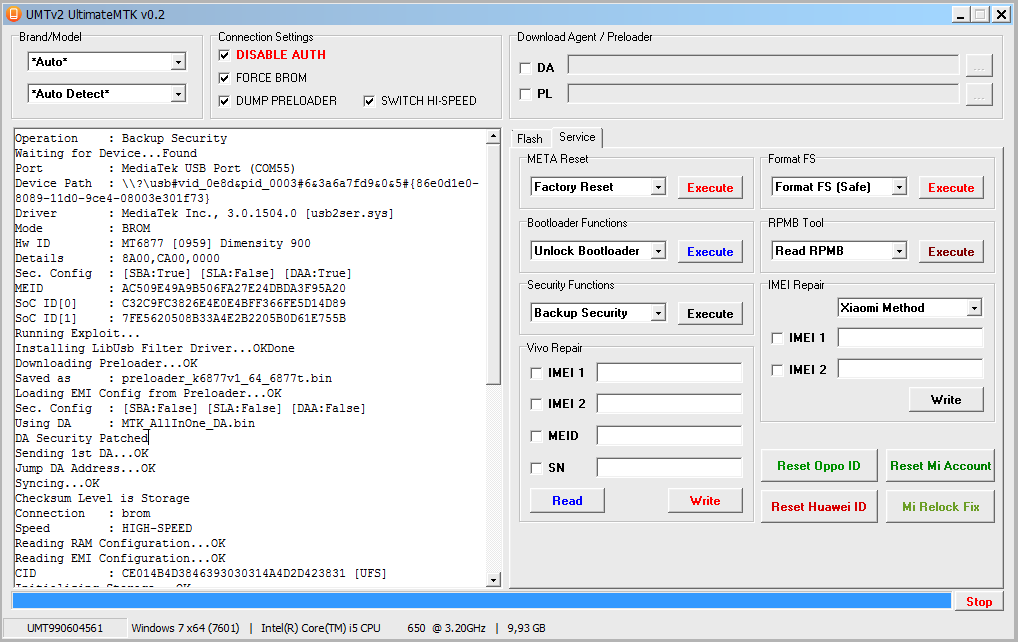
Task: Expand Unlock Bootloader dropdown
Action: (x=658, y=251)
